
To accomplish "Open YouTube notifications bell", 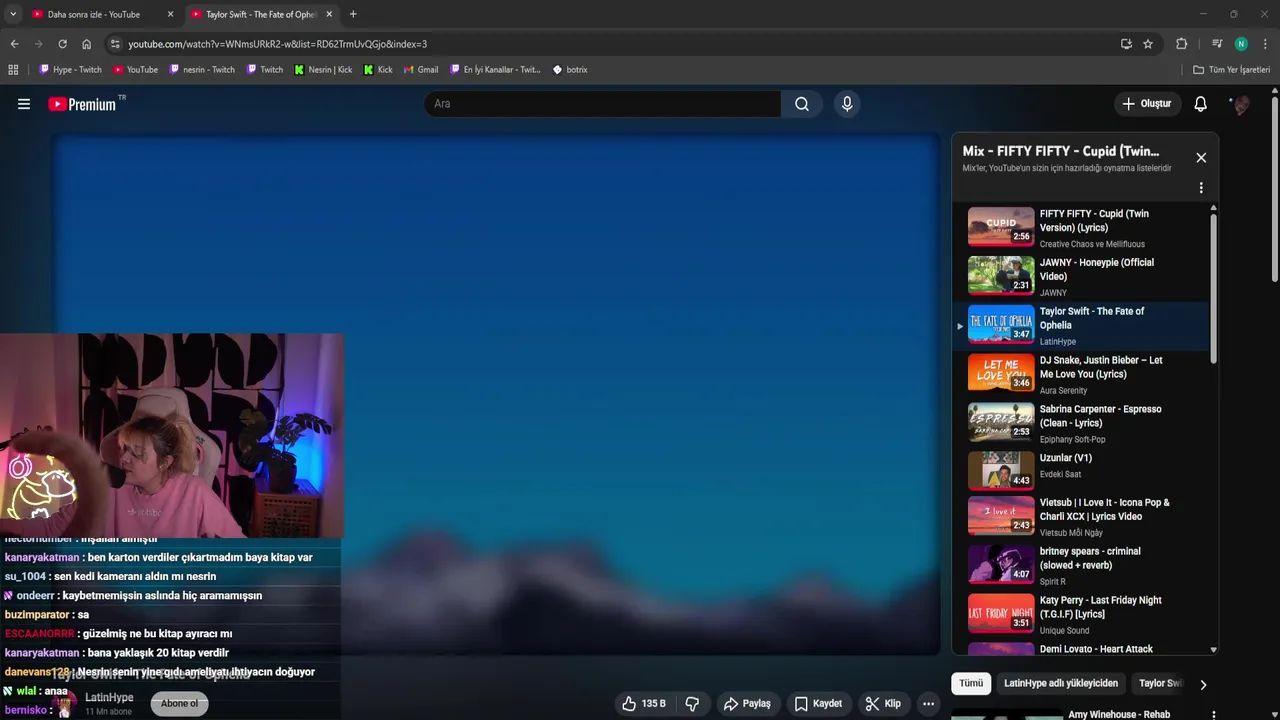I will [x=1201, y=104].
